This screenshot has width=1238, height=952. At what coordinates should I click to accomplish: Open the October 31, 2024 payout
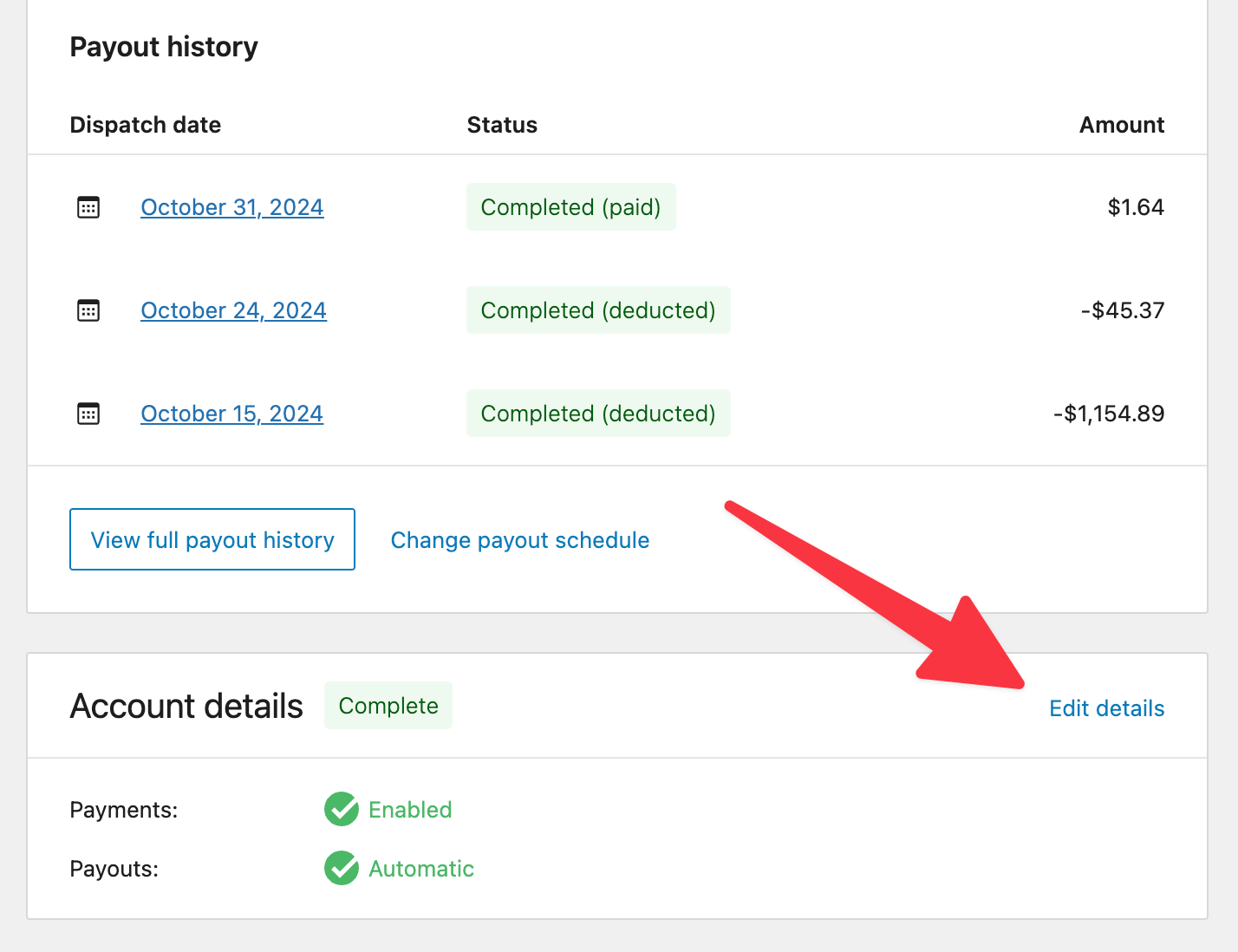[231, 206]
